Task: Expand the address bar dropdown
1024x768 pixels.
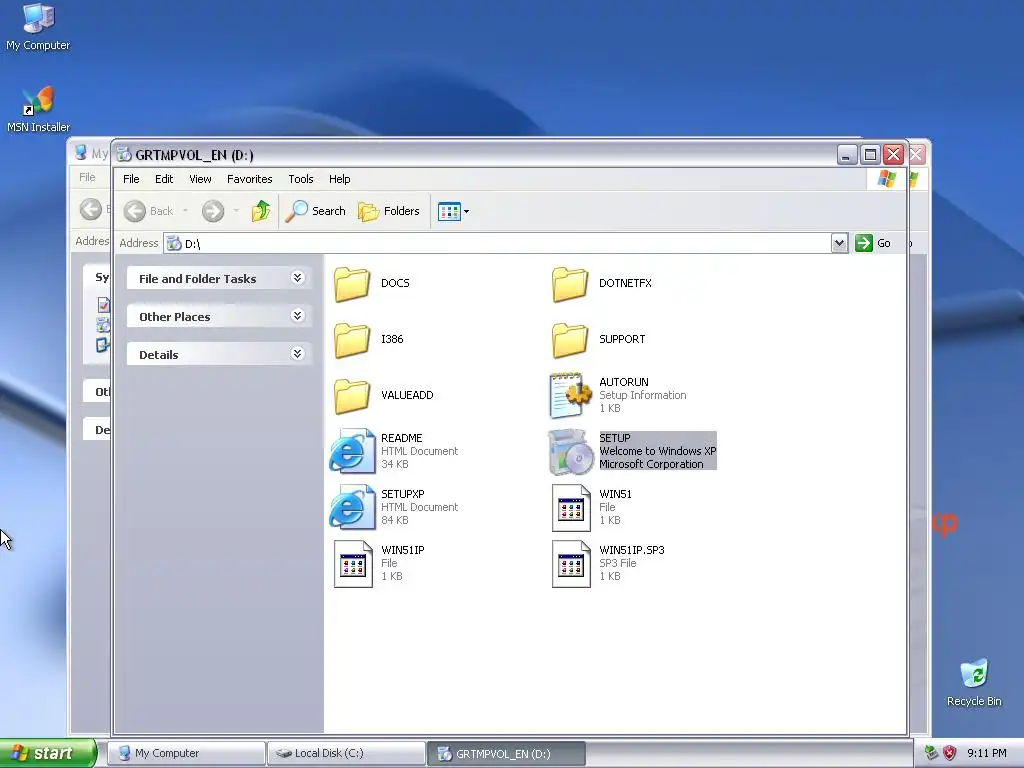Action: point(839,244)
